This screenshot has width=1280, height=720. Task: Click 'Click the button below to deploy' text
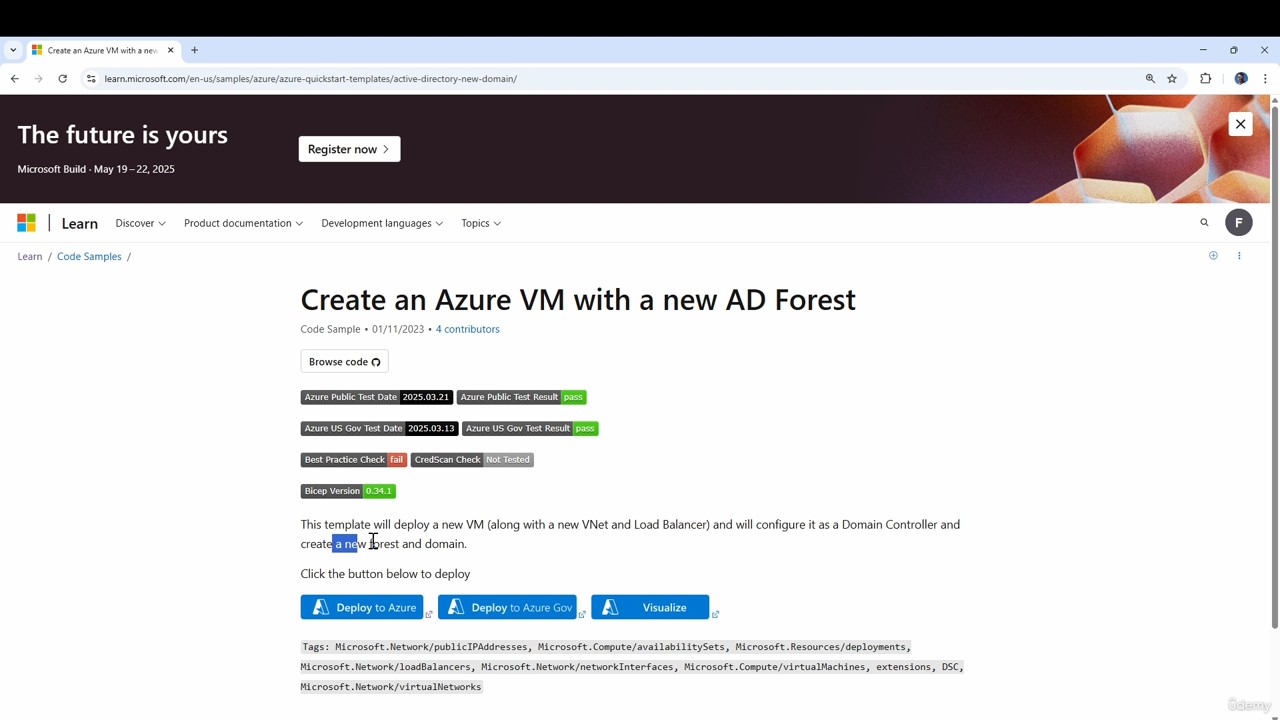point(385,574)
